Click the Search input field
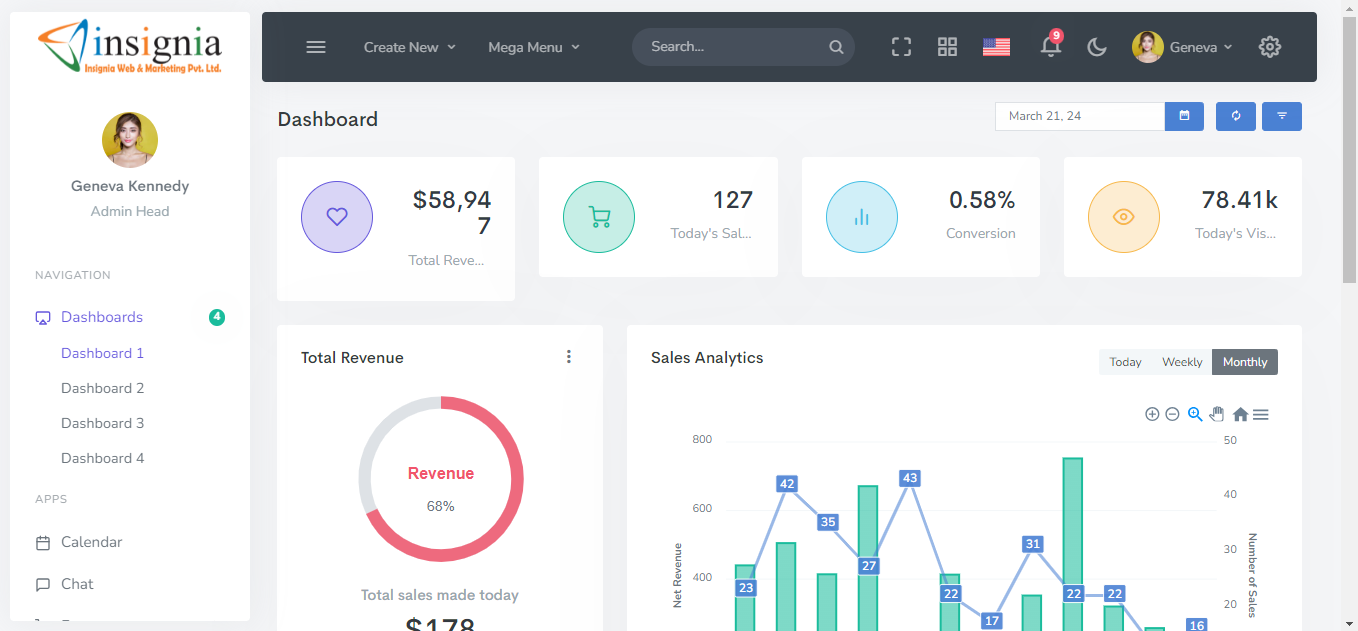1358x631 pixels. (735, 47)
